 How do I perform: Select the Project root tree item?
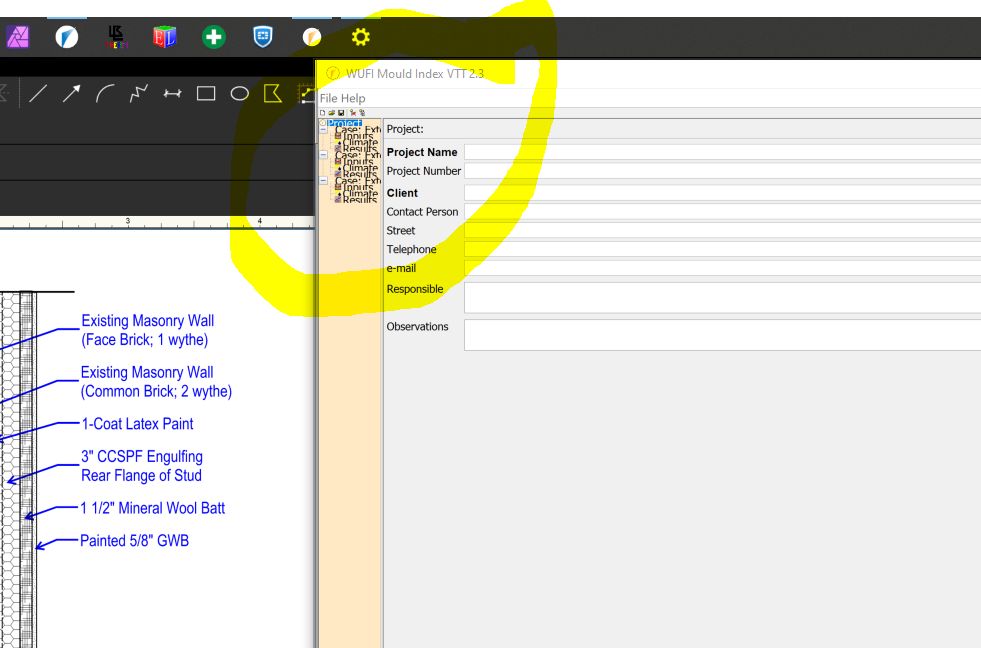(x=346, y=123)
